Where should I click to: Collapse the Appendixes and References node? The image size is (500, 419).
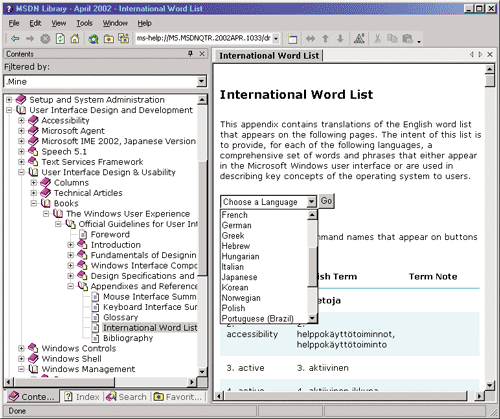click(x=71, y=286)
